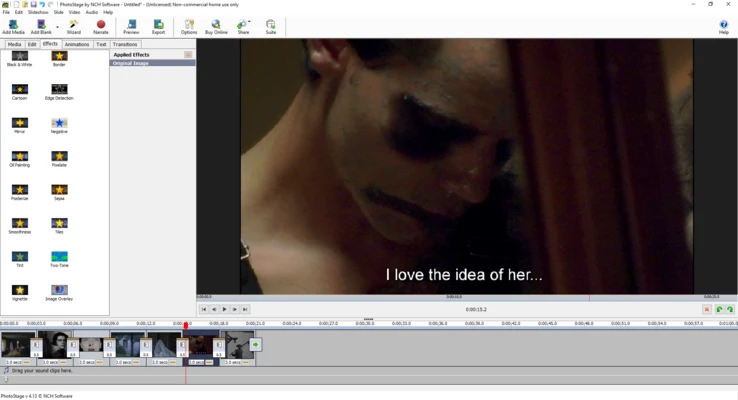Image resolution: width=738 pixels, height=400 pixels.
Task: Click the red playhead on the timeline ruler
Action: pyautogui.click(x=186, y=325)
